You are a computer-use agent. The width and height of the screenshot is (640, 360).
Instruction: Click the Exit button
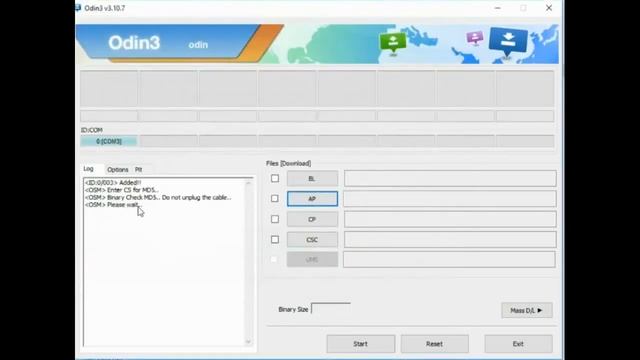518,344
